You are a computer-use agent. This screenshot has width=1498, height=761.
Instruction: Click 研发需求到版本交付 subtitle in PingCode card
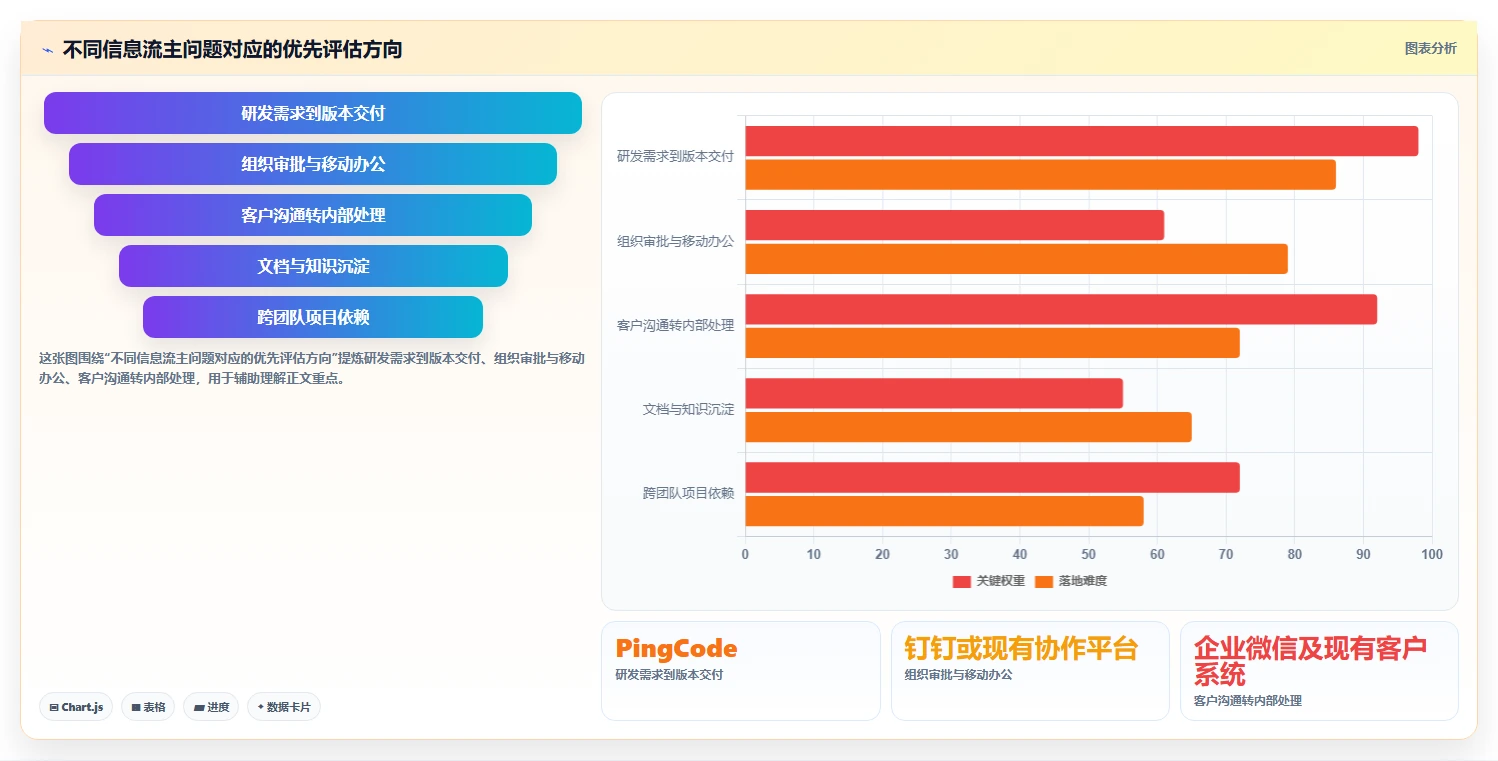click(669, 675)
